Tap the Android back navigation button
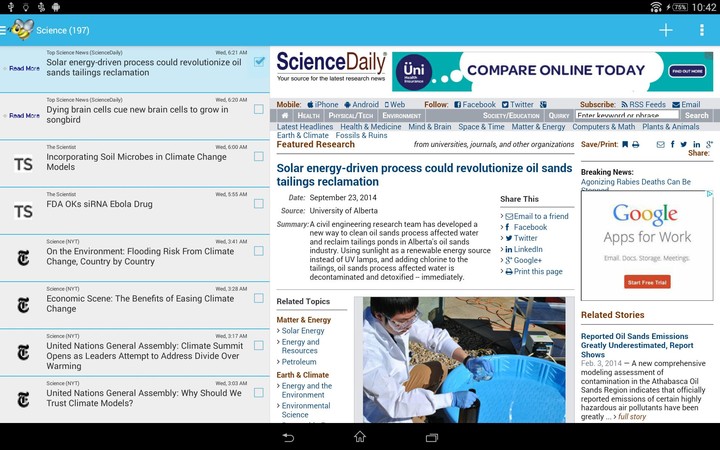Viewport: 720px width, 450px height. (288, 437)
